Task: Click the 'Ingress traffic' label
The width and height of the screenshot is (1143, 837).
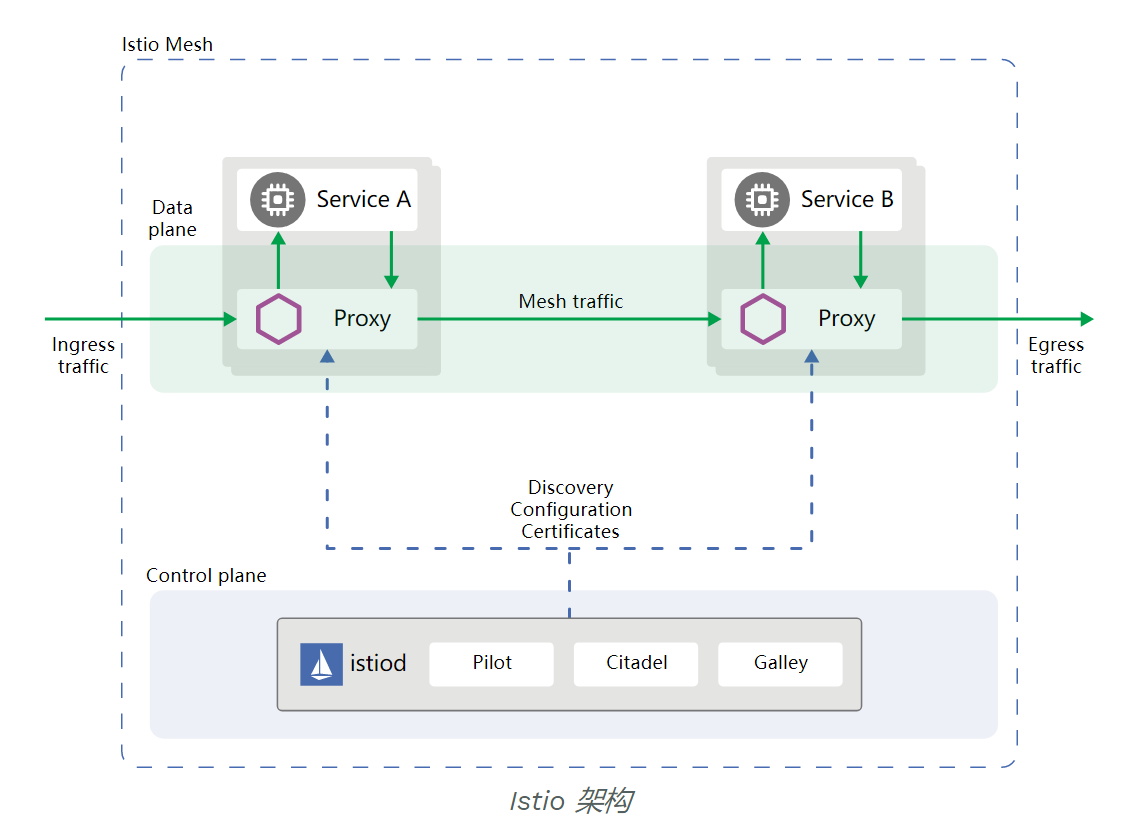Action: (x=83, y=355)
